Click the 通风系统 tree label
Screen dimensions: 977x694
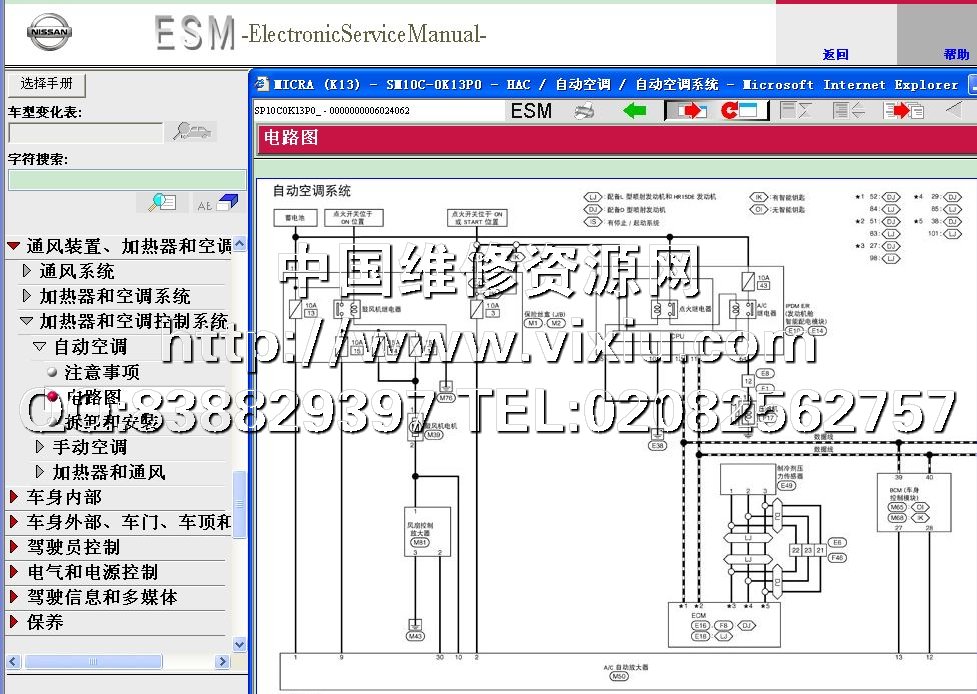point(77,271)
